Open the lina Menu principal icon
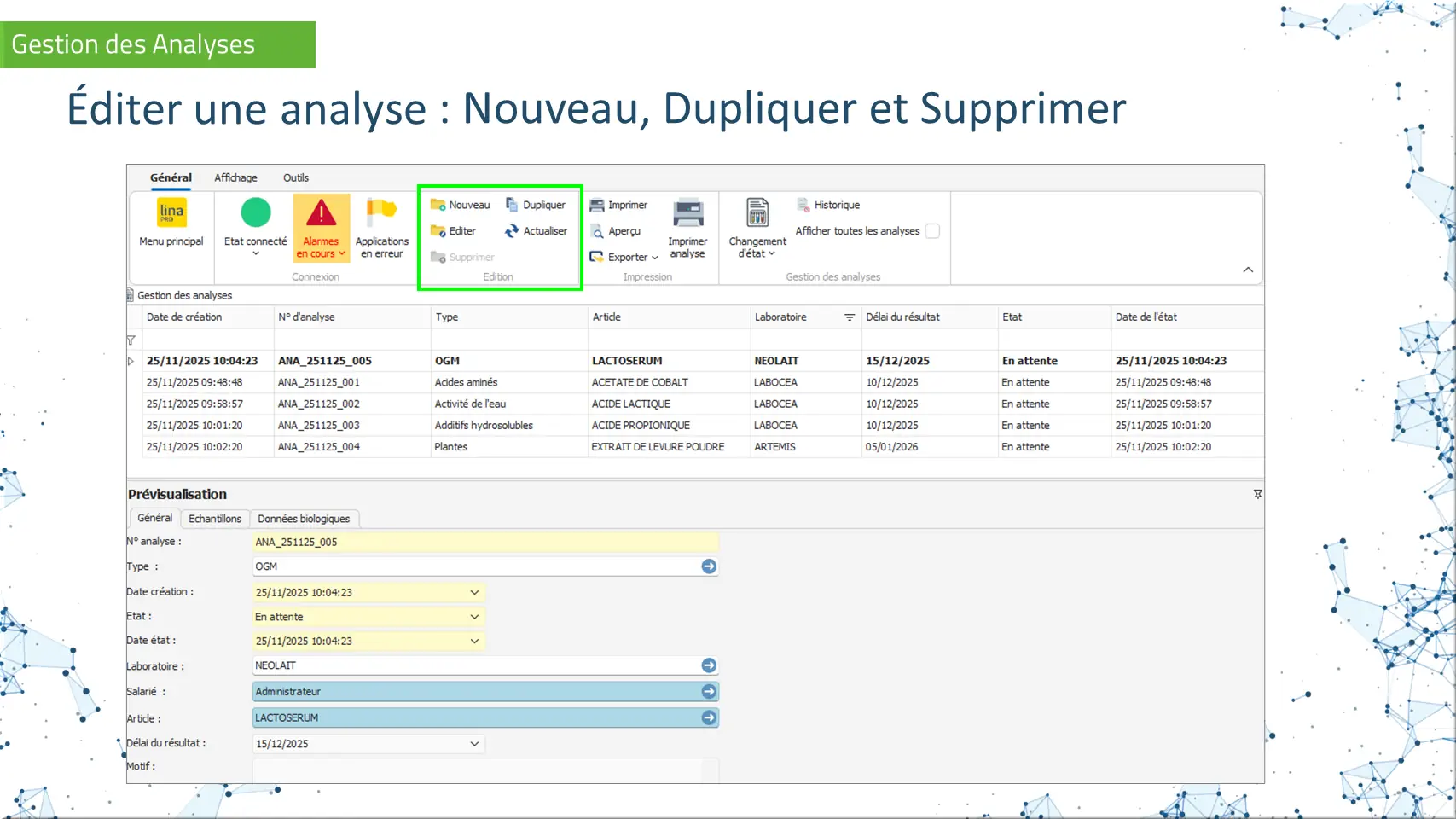This screenshot has width=1456, height=819. [x=171, y=212]
